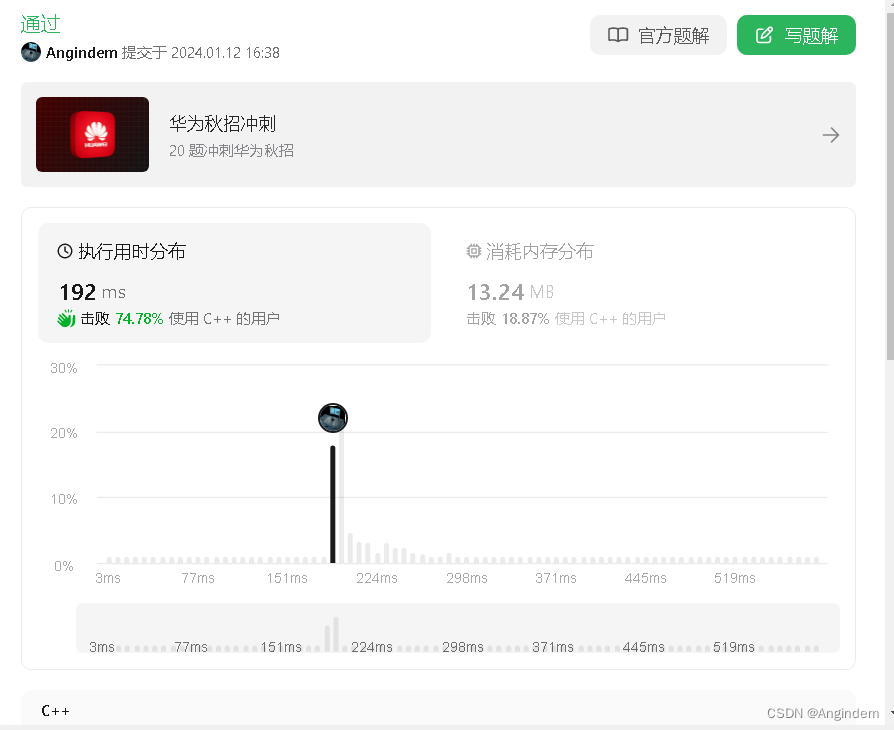The height and width of the screenshot is (730, 894).
Task: Open the Huawei logo thumbnail
Action: (92, 134)
